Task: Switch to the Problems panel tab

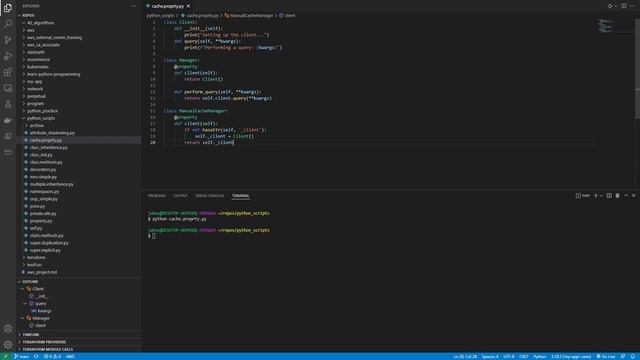Action: pyautogui.click(x=157, y=196)
